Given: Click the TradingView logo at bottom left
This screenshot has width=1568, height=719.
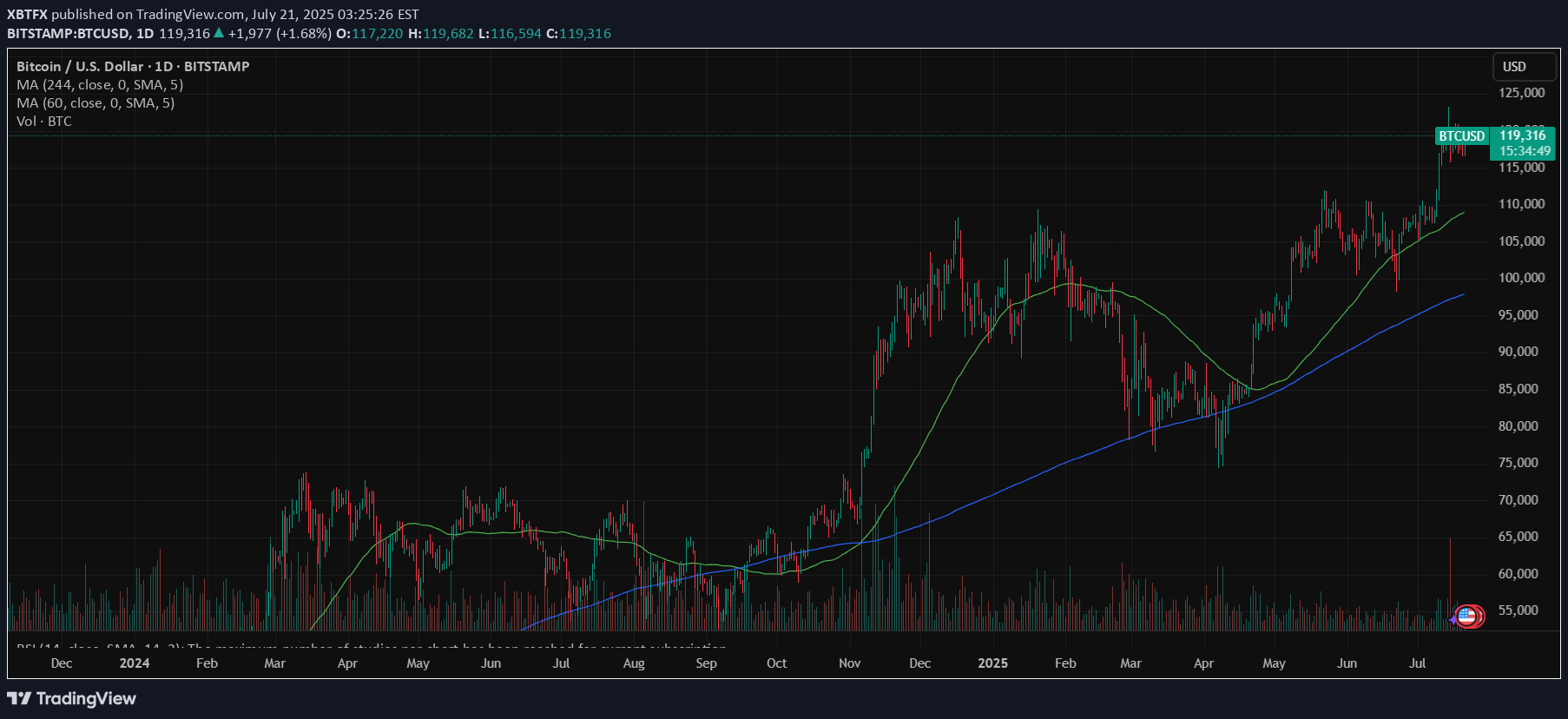Looking at the screenshot, I should [x=71, y=698].
